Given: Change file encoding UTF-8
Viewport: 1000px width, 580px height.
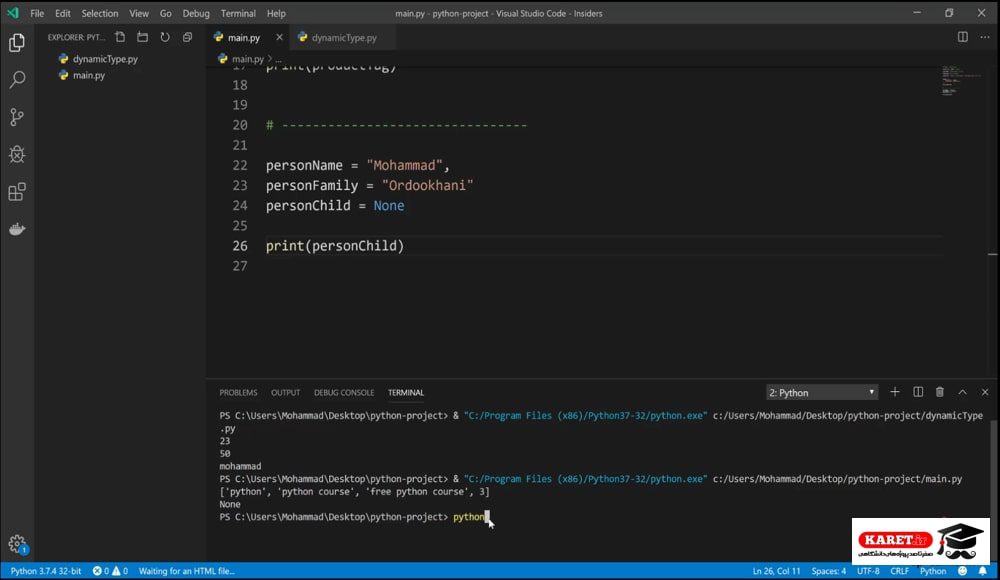Looking at the screenshot, I should [868, 571].
